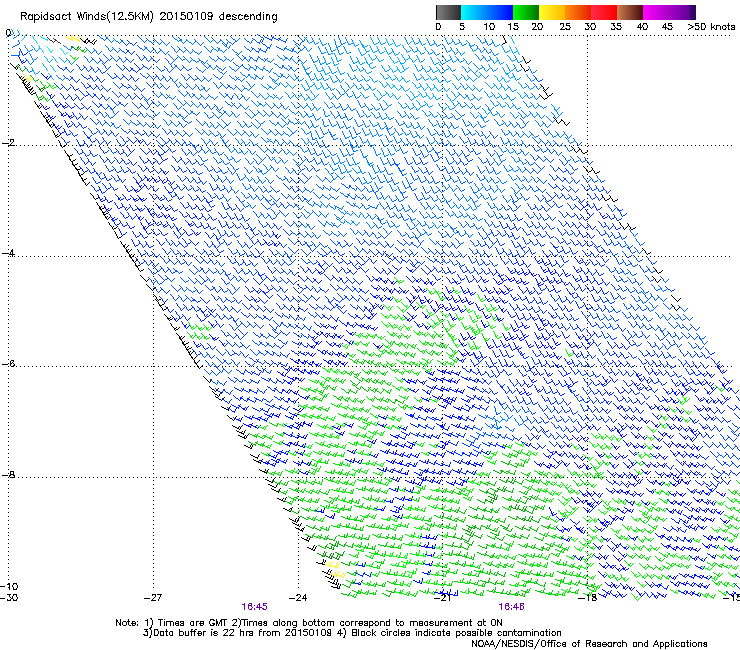Click the '>50 knots' legend label
The image size is (740, 650).
(x=711, y=27)
